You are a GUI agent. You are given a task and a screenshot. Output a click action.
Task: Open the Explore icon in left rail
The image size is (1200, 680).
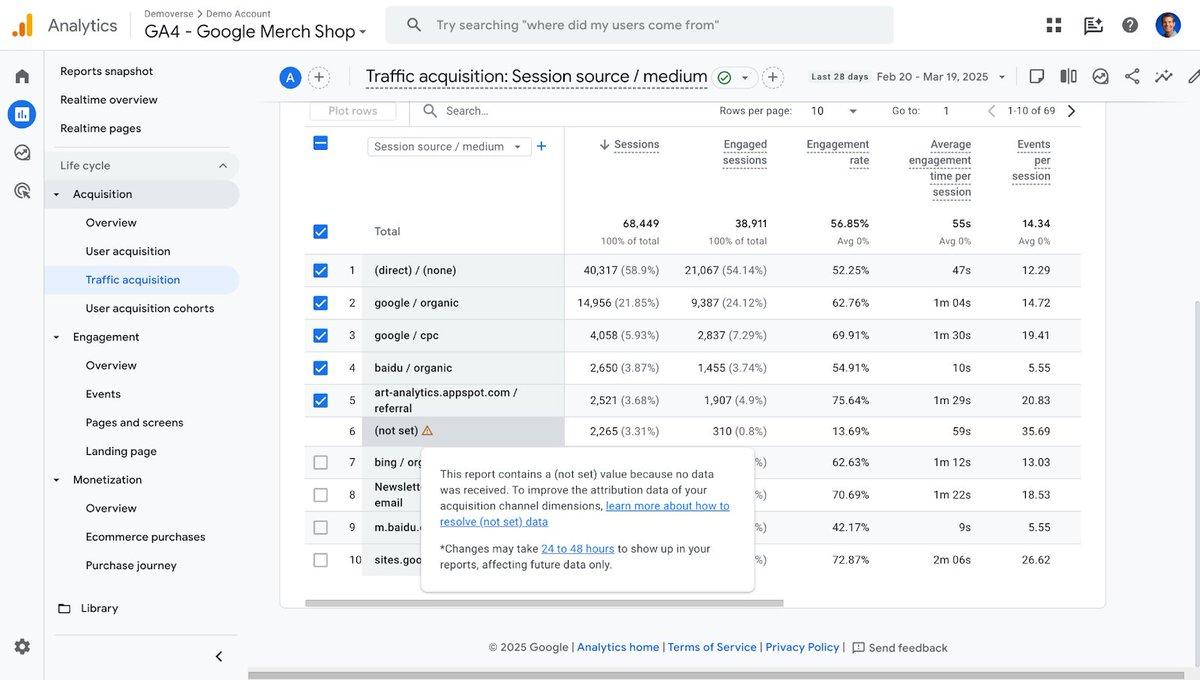[22, 152]
